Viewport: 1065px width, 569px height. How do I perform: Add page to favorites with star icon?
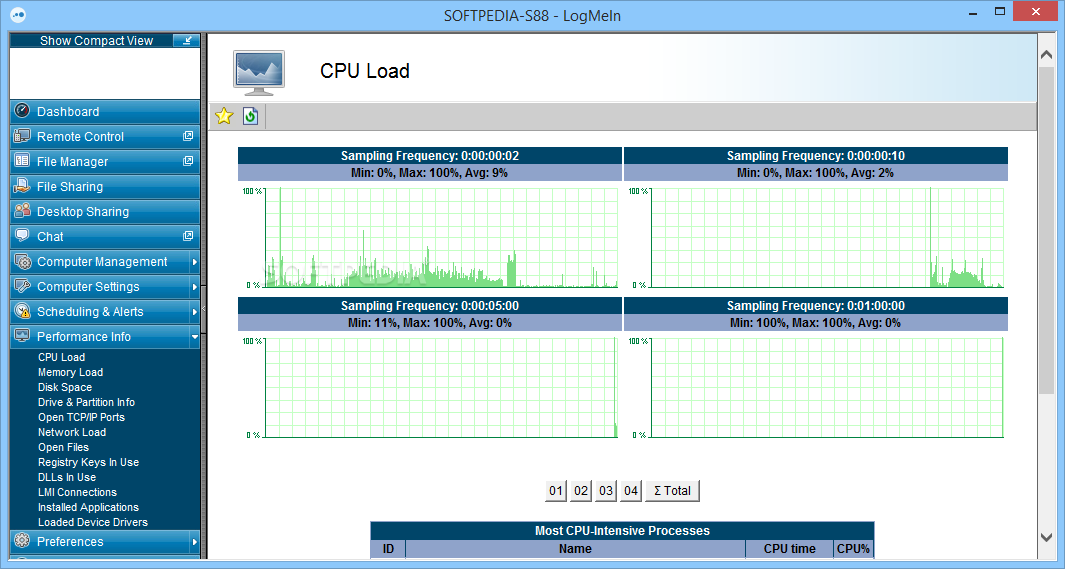click(x=224, y=116)
